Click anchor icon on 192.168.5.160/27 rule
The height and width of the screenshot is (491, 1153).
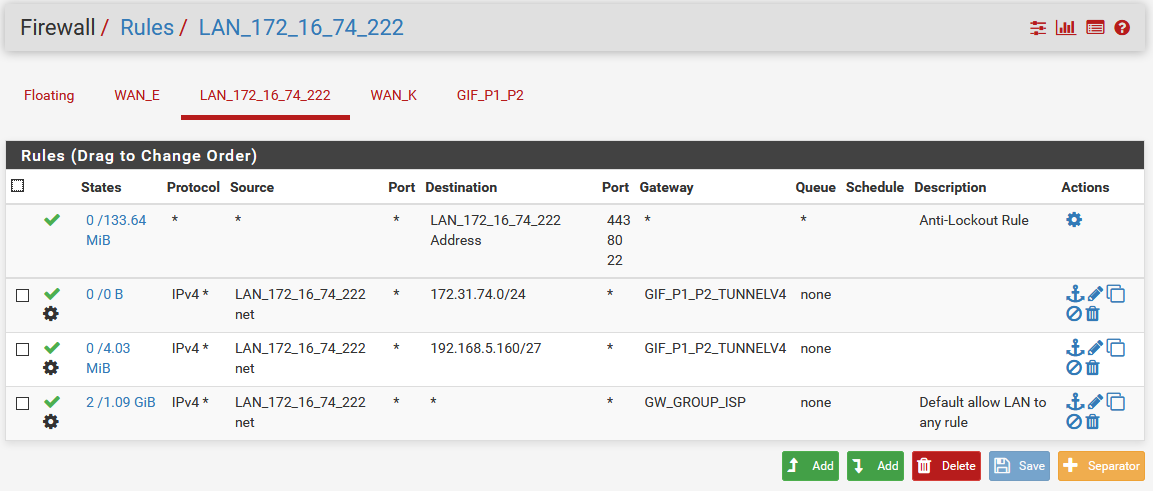click(x=1074, y=347)
